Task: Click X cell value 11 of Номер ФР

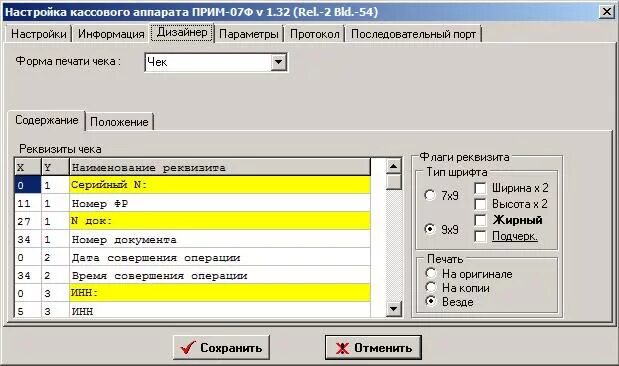Action: (28, 203)
